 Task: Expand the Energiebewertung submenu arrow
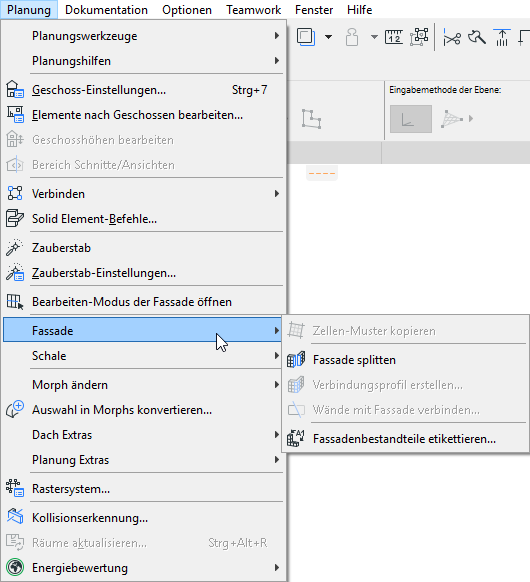tap(277, 568)
